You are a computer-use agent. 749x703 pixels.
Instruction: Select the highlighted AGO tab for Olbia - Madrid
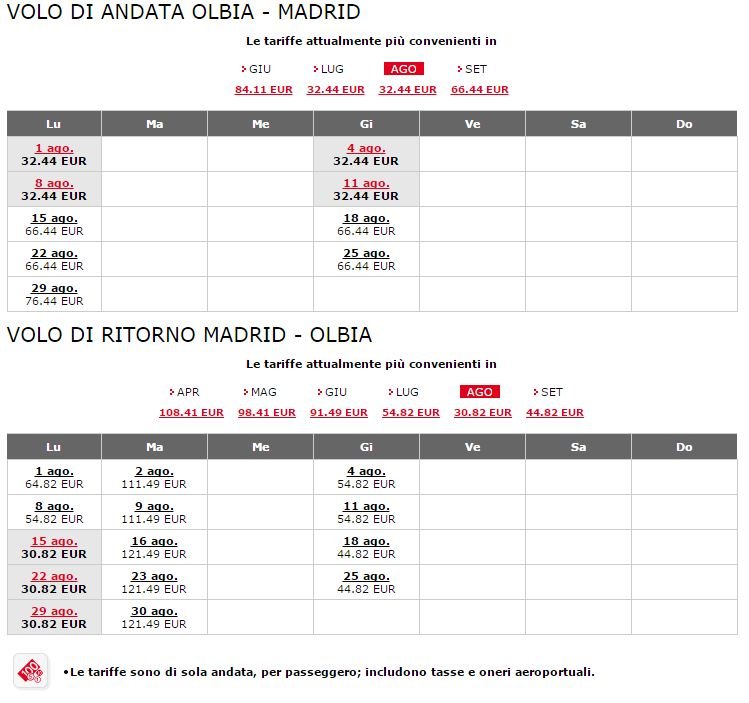tap(403, 69)
